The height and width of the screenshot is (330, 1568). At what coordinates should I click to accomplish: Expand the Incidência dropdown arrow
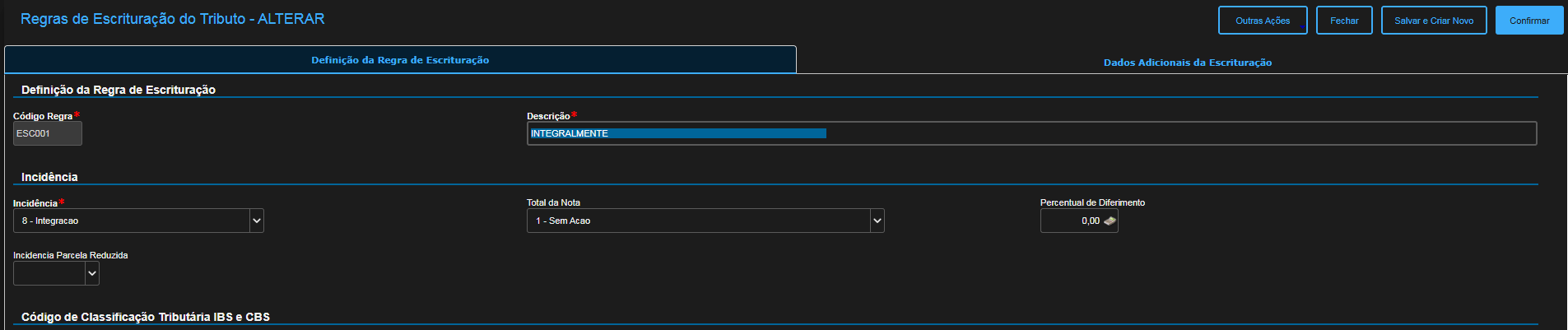coord(256,221)
